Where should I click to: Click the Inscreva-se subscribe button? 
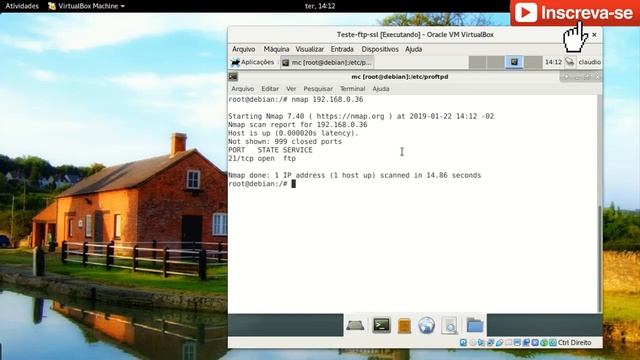(x=575, y=13)
